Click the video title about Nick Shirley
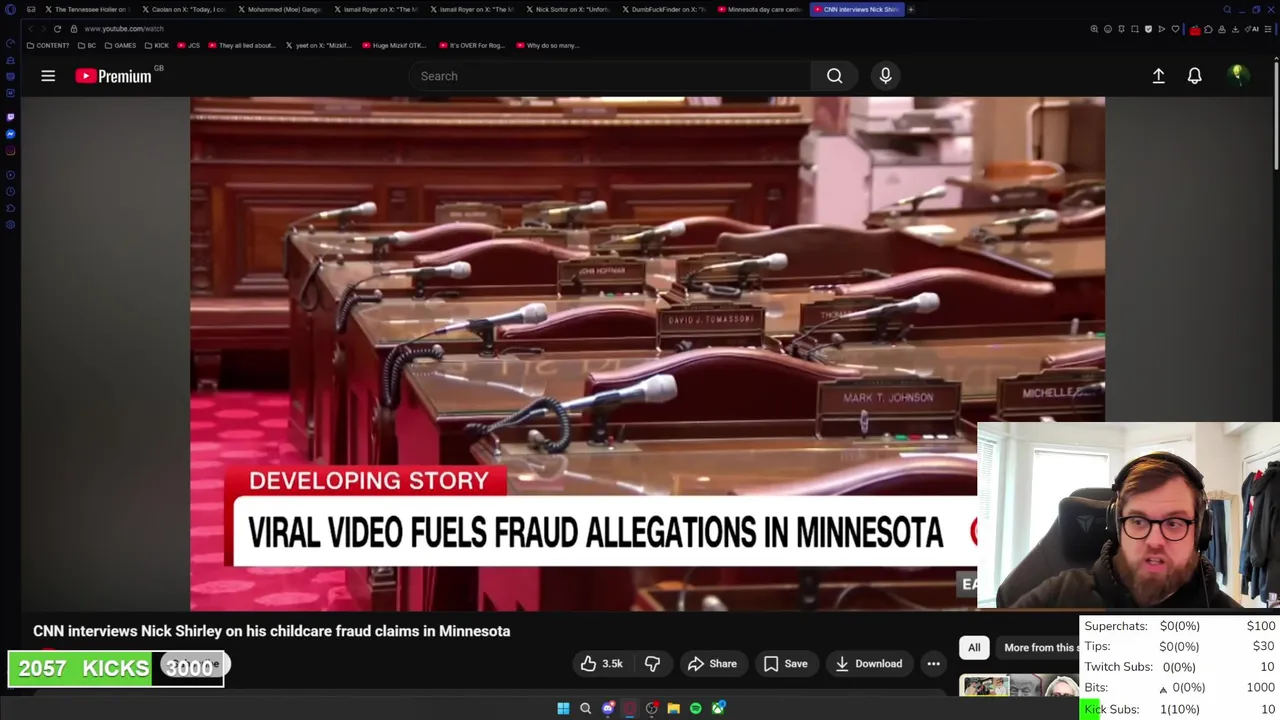The width and height of the screenshot is (1280, 720). (x=272, y=631)
